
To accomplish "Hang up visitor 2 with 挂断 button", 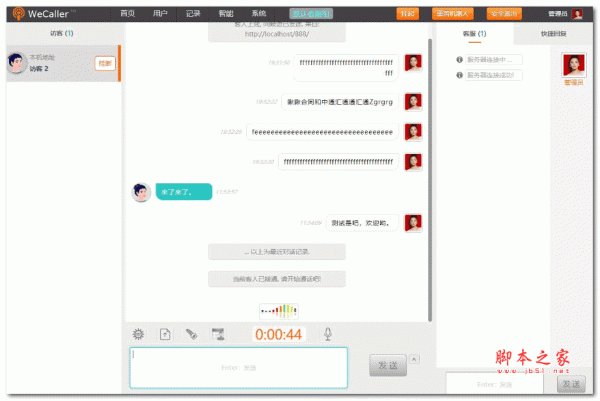I will tap(105, 63).
